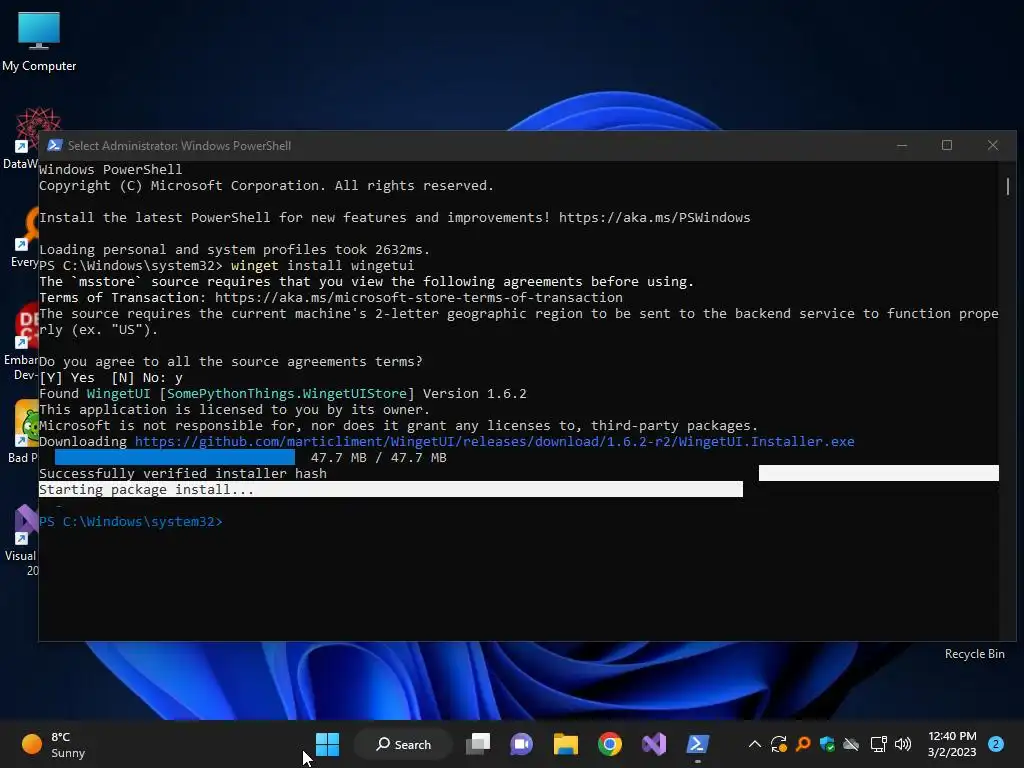Click the taskbar Search box
Viewport: 1024px width, 768px height.
tap(404, 744)
